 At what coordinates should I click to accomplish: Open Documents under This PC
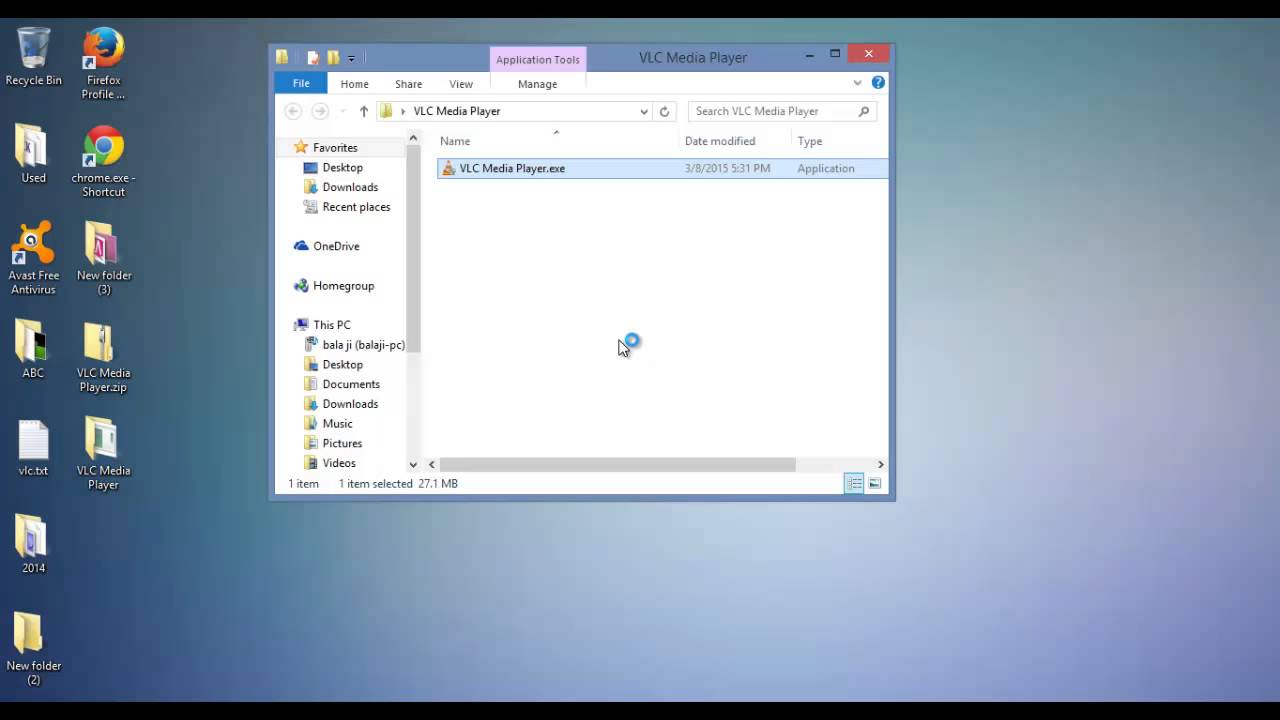pos(351,384)
